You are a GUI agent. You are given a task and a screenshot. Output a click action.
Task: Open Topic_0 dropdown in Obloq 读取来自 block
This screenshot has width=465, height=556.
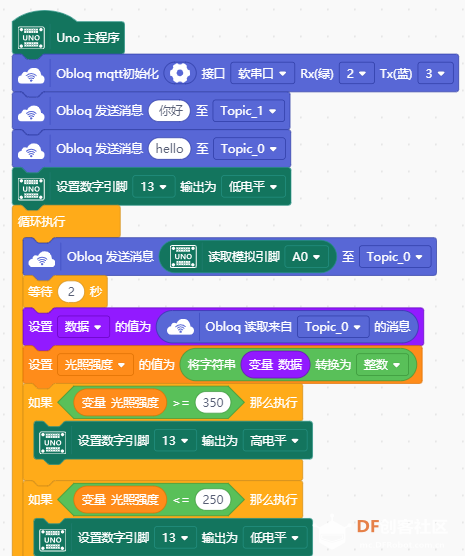click(x=333, y=327)
